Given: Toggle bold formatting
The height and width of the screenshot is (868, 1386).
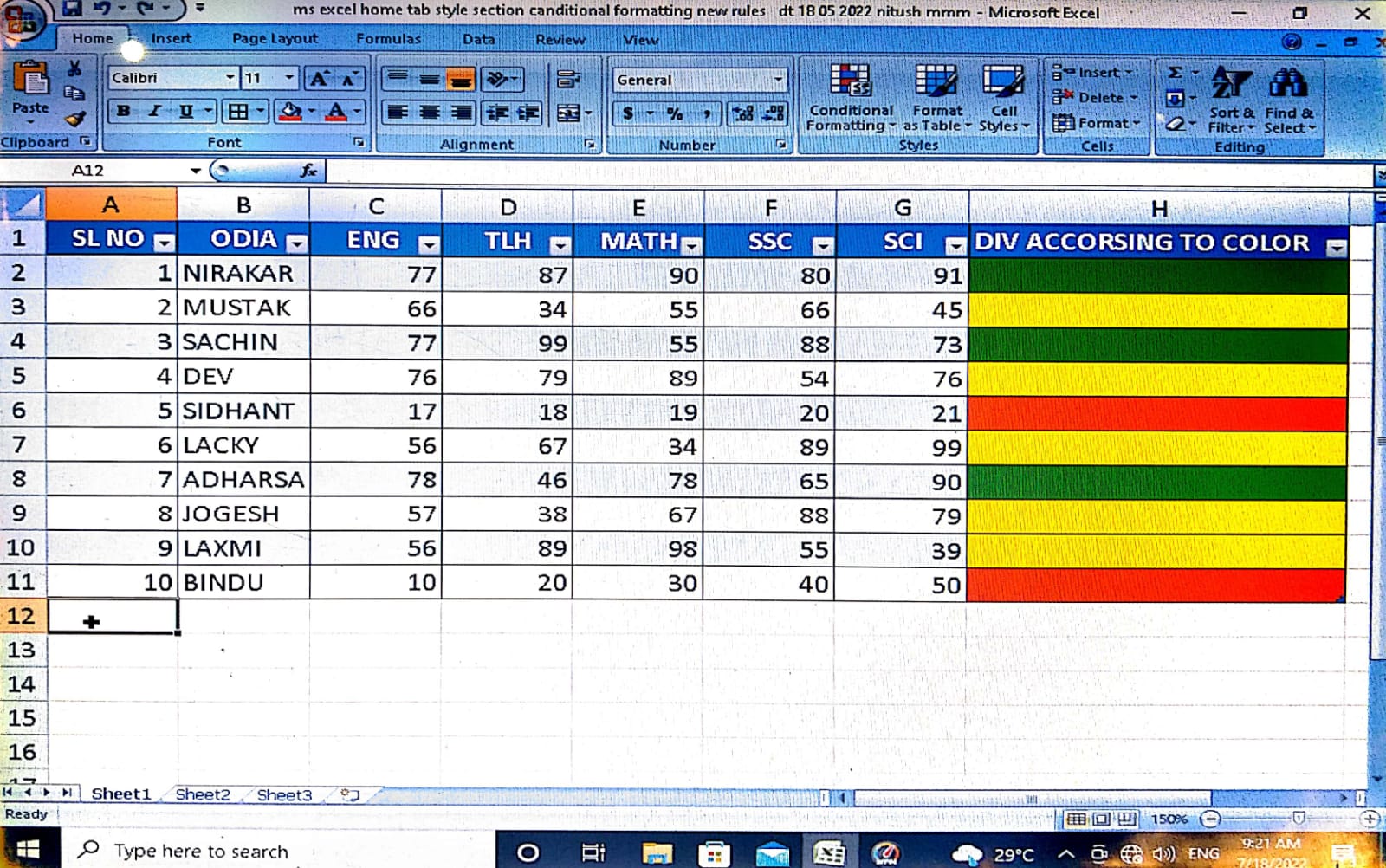Looking at the screenshot, I should point(124,111).
